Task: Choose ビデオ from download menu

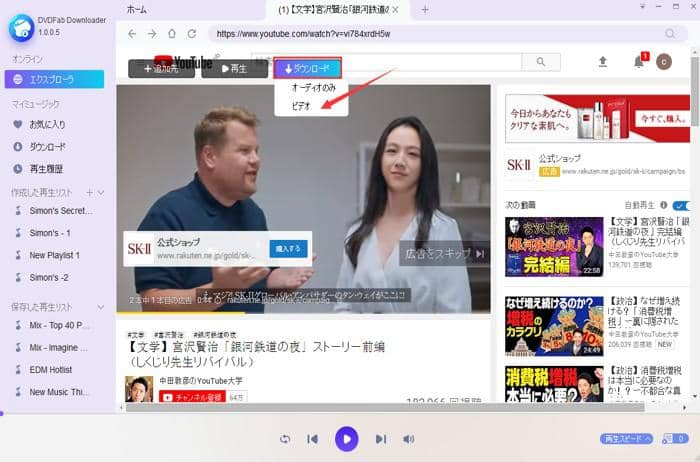Action: 301,106
